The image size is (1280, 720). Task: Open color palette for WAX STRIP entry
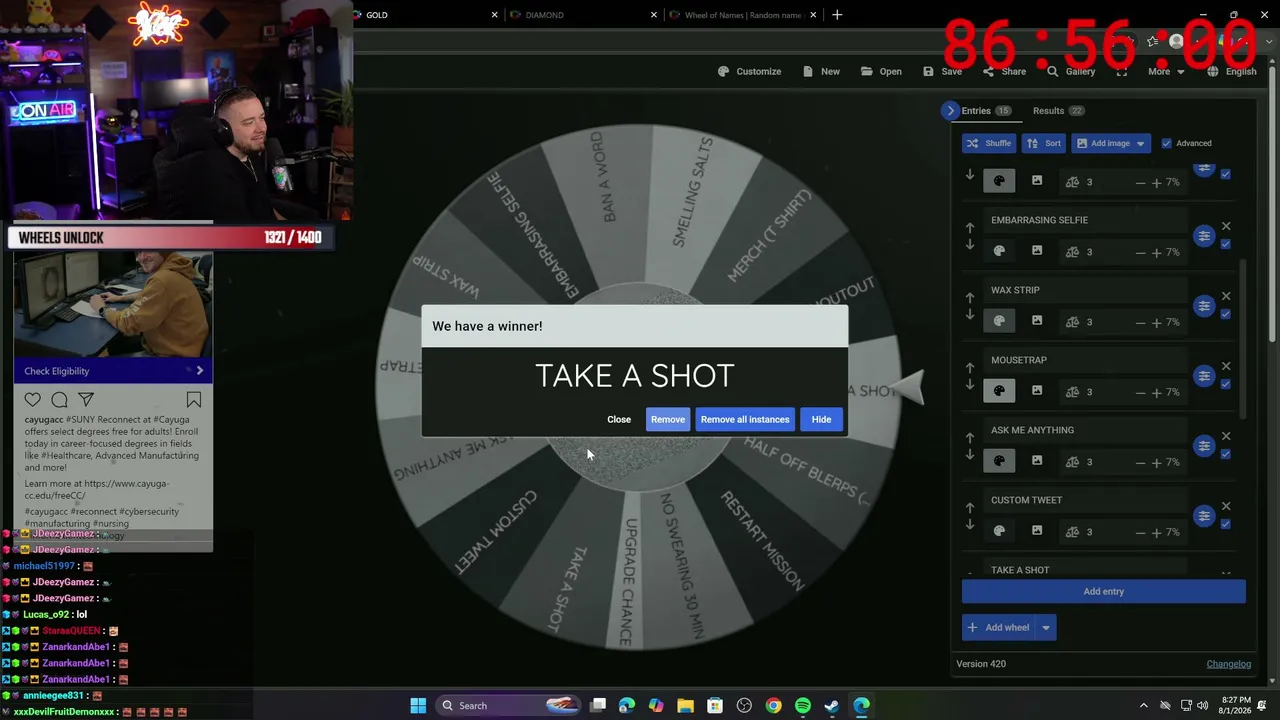tap(999, 321)
